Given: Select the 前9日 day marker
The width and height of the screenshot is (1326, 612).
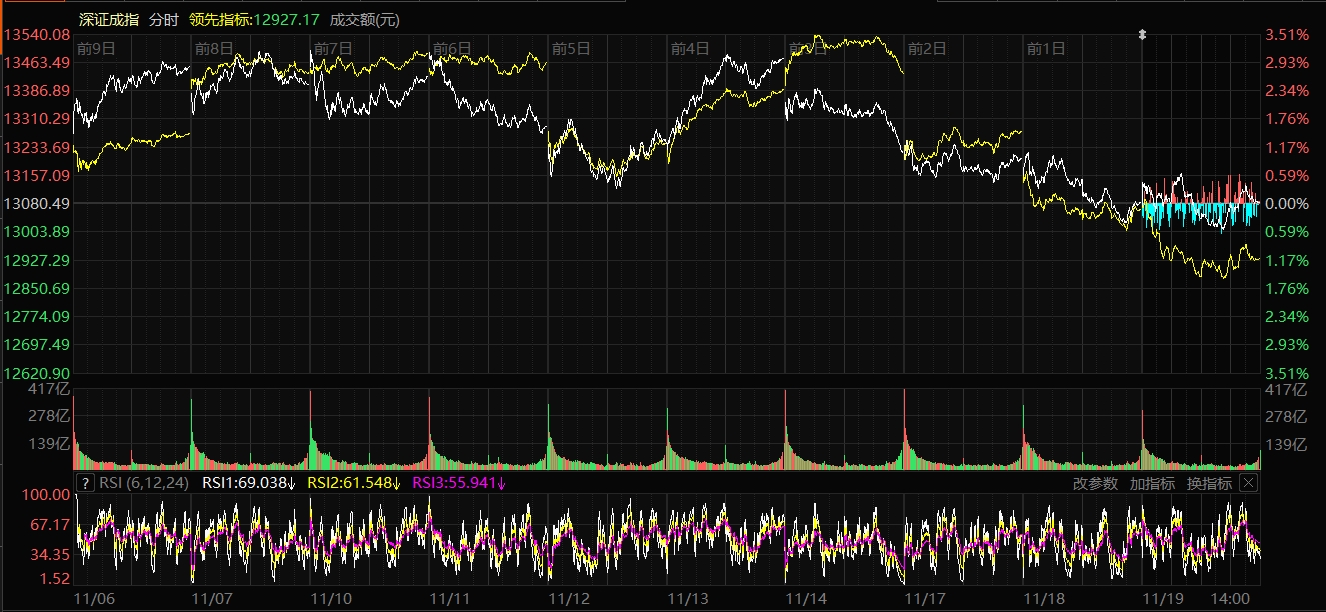Looking at the screenshot, I should [x=96, y=48].
